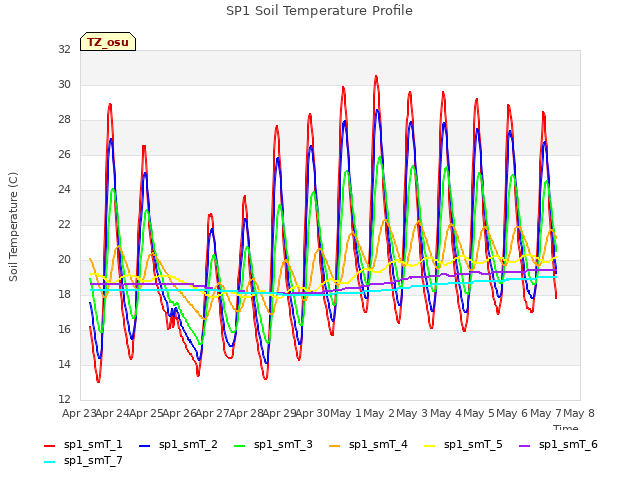The height and width of the screenshot is (480, 640).
Task: Click the May 2 x-axis tick label
Action: [379, 413]
